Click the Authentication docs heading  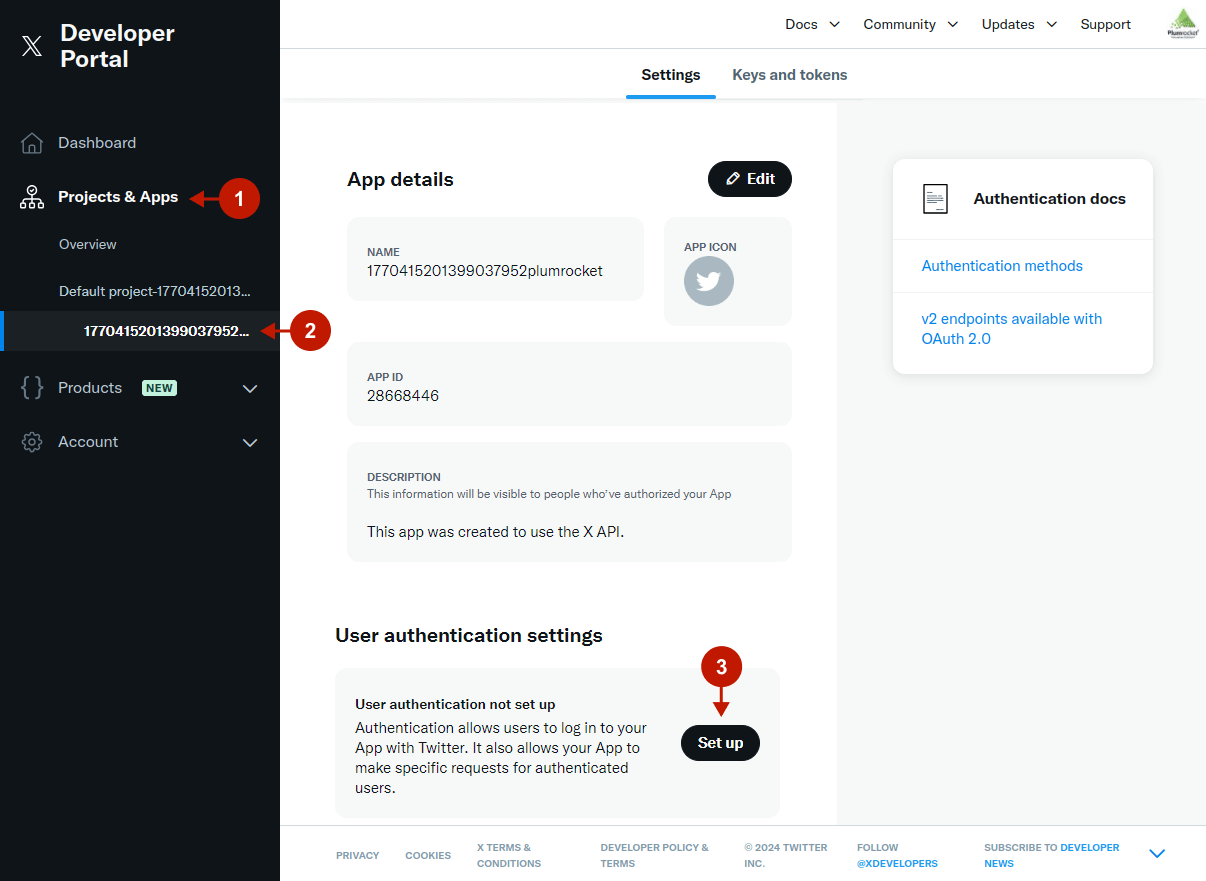point(1050,199)
